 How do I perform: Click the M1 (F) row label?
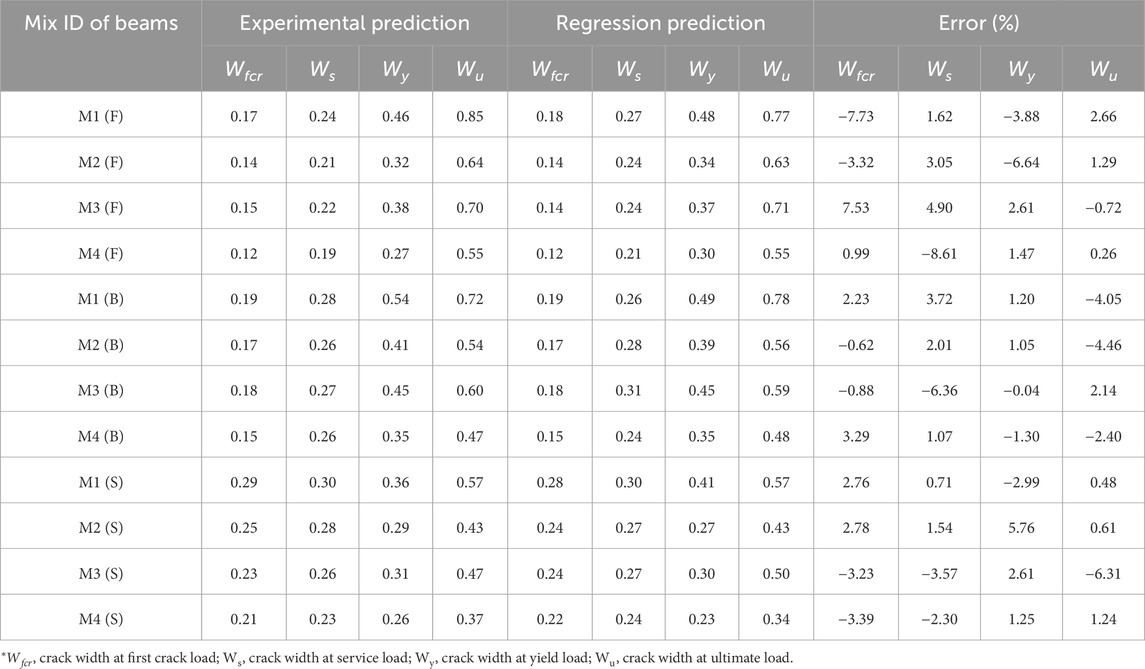point(100,113)
